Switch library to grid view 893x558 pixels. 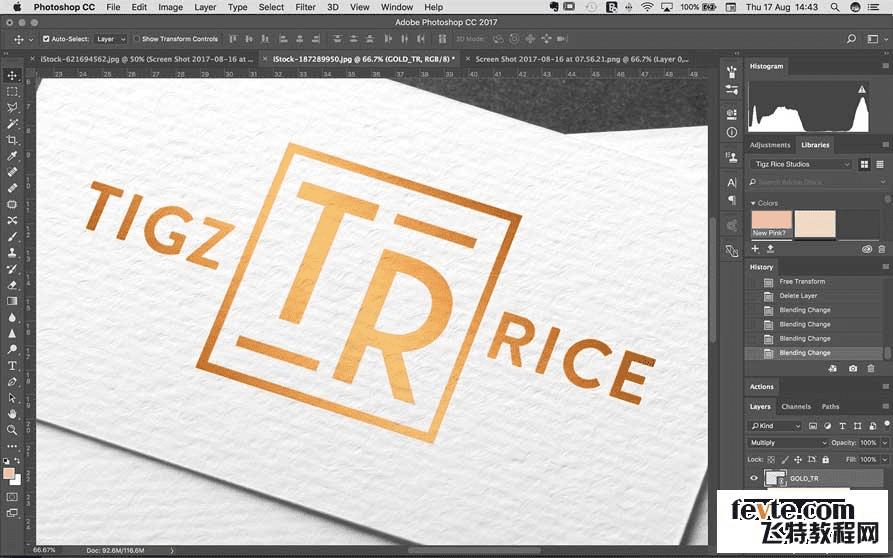(864, 165)
